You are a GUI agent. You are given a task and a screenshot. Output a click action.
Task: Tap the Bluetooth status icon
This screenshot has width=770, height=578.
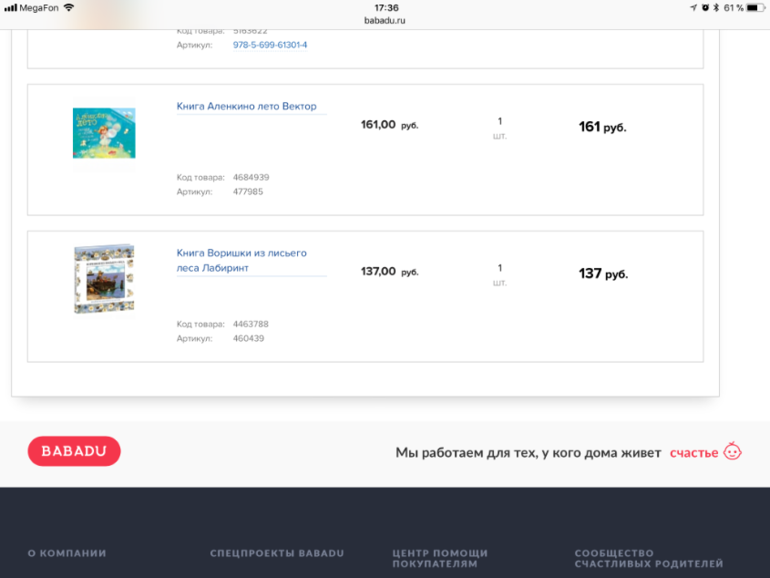pos(716,7)
